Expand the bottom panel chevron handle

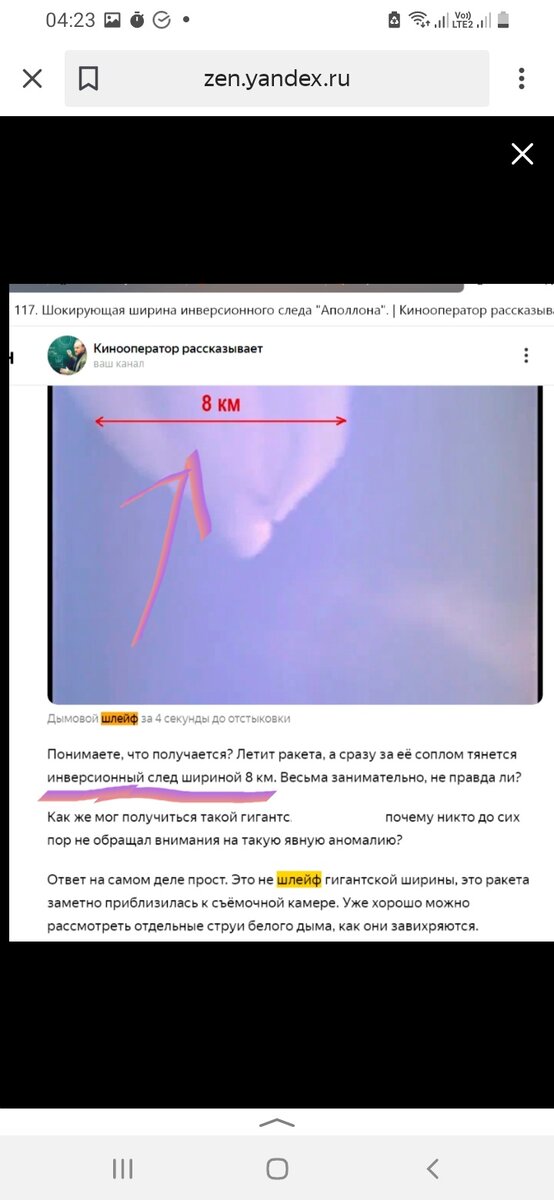[277, 1122]
